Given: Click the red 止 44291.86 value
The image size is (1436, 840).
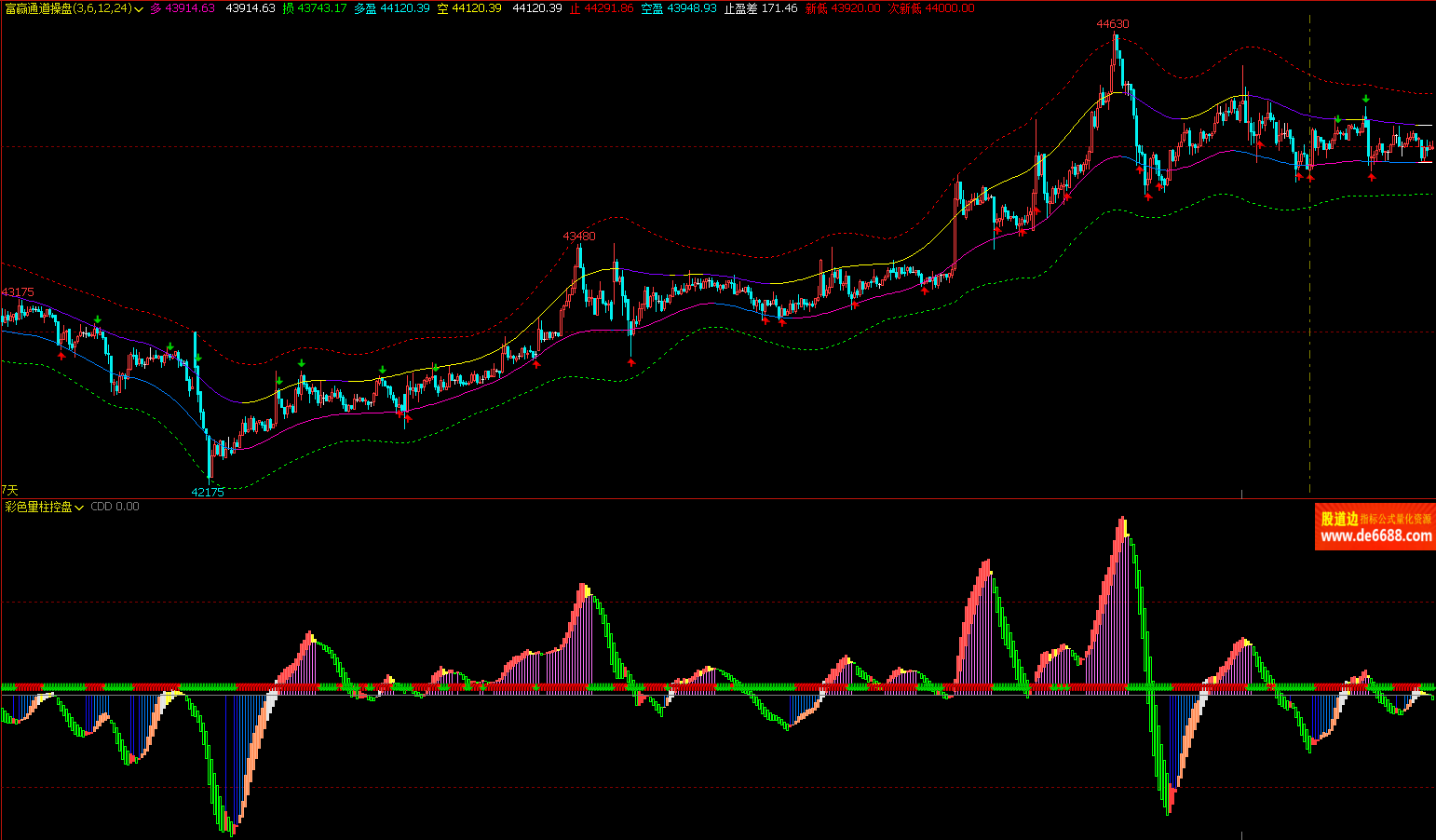Looking at the screenshot, I should point(602,8).
